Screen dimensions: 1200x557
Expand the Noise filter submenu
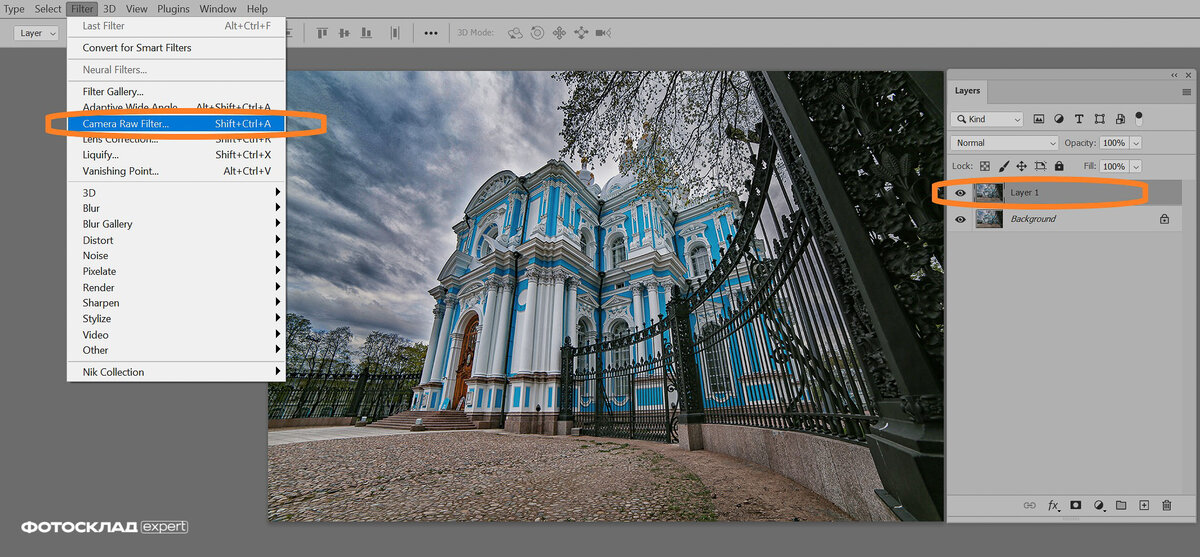click(176, 256)
